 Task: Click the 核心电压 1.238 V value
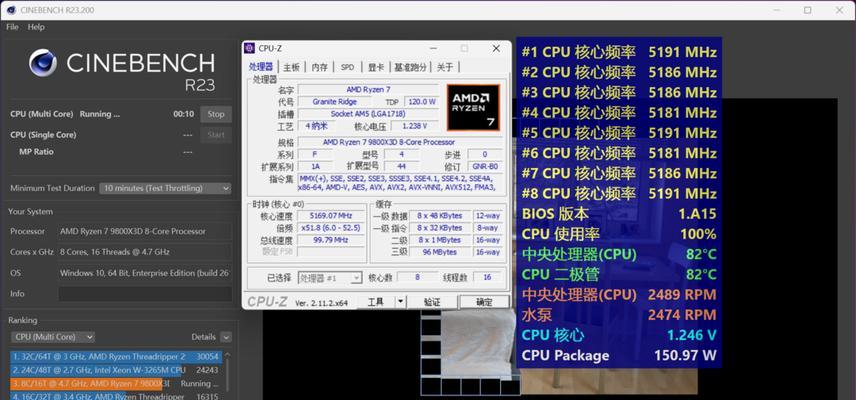pyautogui.click(x=414, y=126)
